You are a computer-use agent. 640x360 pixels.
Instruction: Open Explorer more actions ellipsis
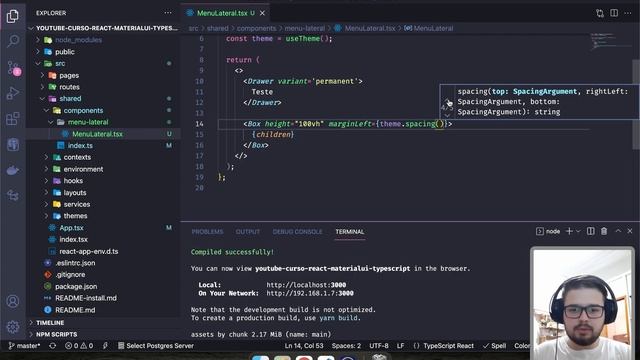[168, 13]
